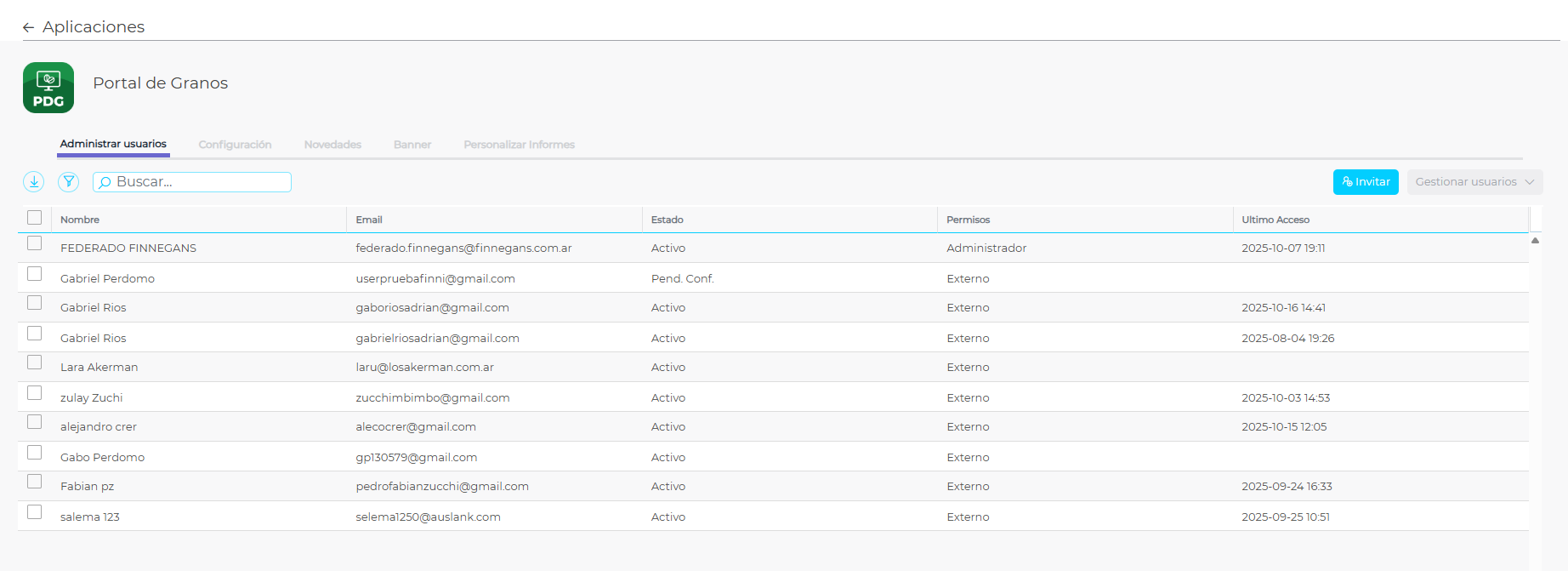The image size is (1568, 571).
Task: Select all users with header checkbox
Action: [34, 218]
